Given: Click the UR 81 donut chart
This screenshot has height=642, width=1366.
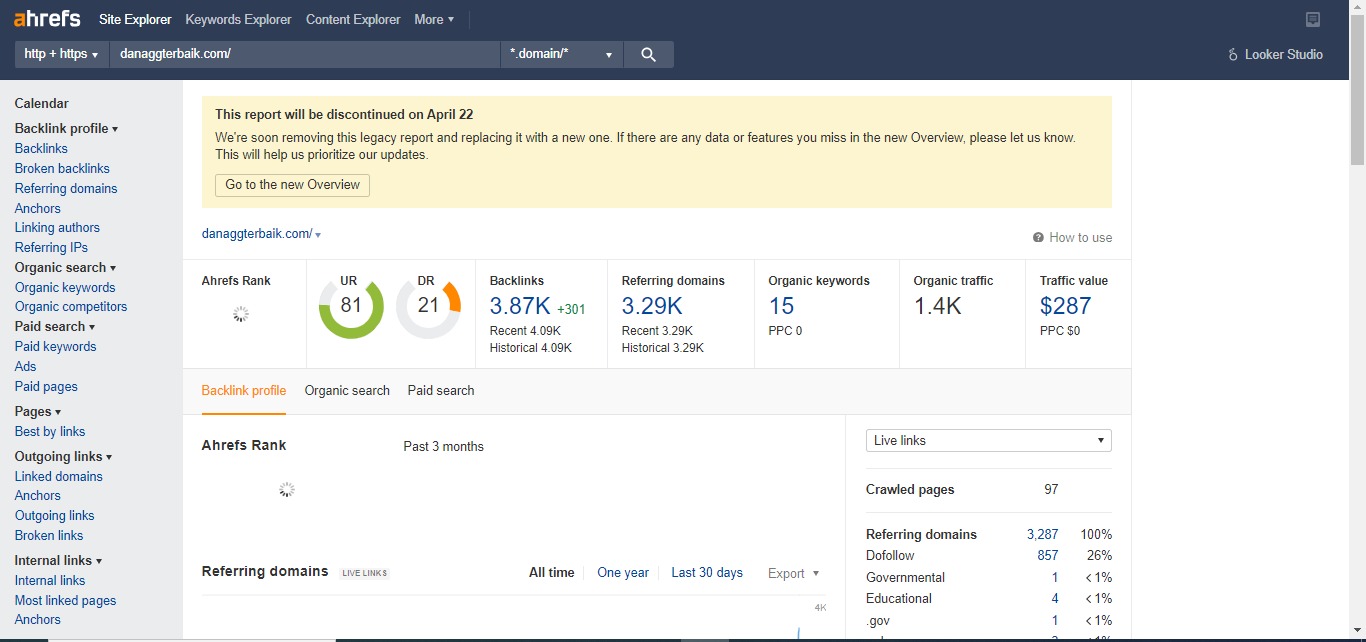Looking at the screenshot, I should point(351,306).
